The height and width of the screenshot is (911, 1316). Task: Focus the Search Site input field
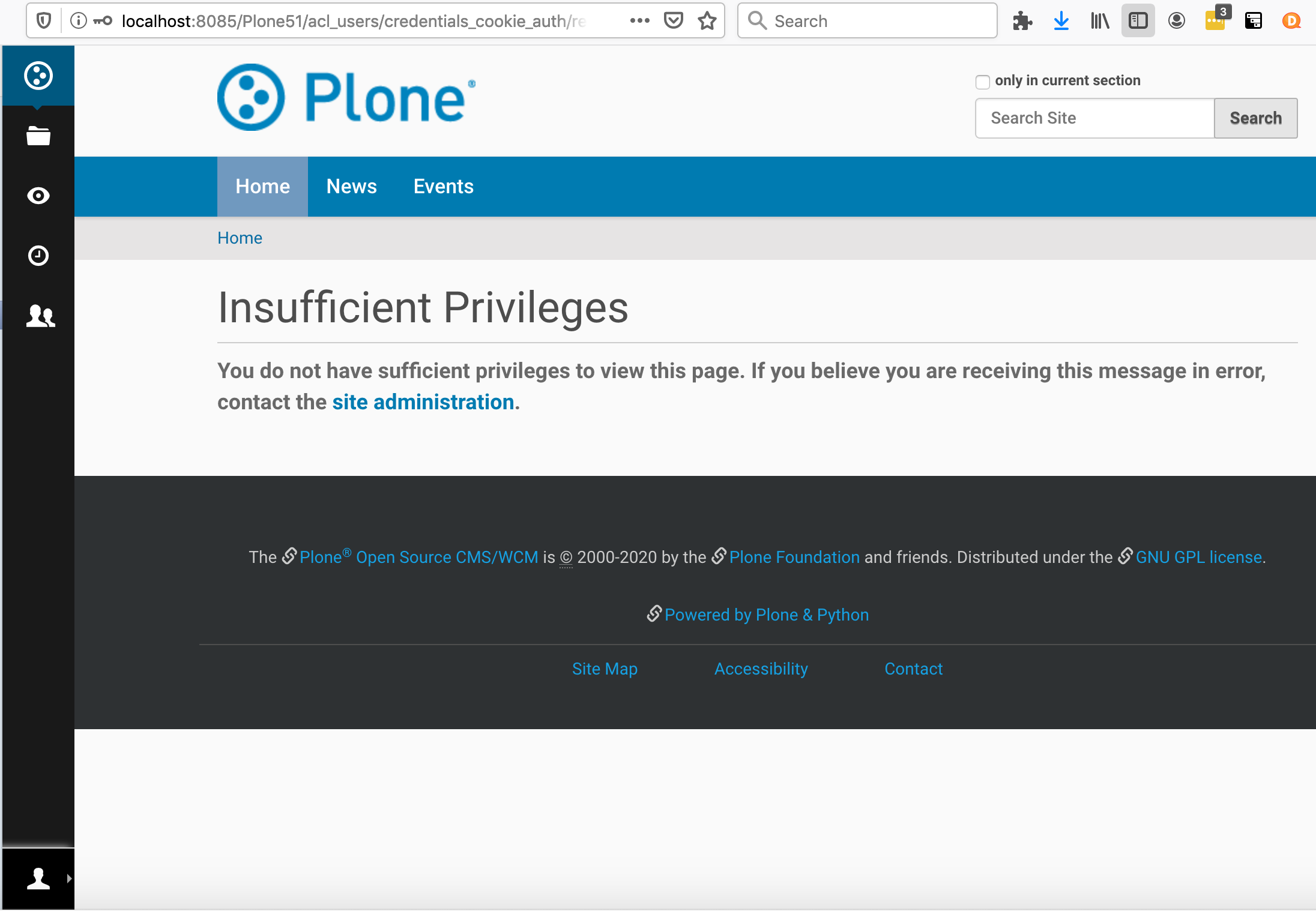coord(1094,118)
